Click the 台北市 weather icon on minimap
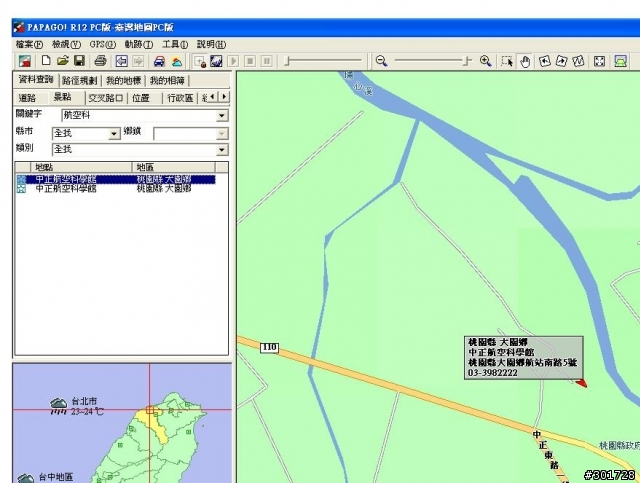This screenshot has height=483, width=640. point(59,406)
